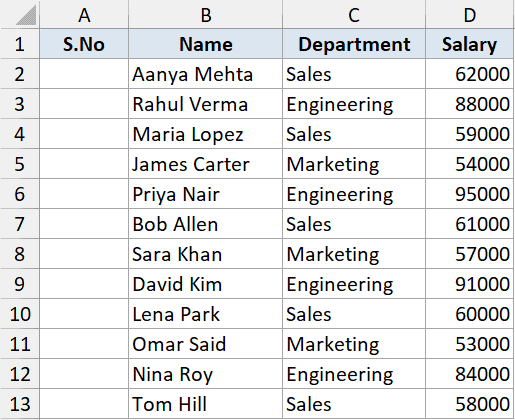Select the empty S.No cell beside Aanya Mehta
The image size is (515, 420).
(84, 74)
